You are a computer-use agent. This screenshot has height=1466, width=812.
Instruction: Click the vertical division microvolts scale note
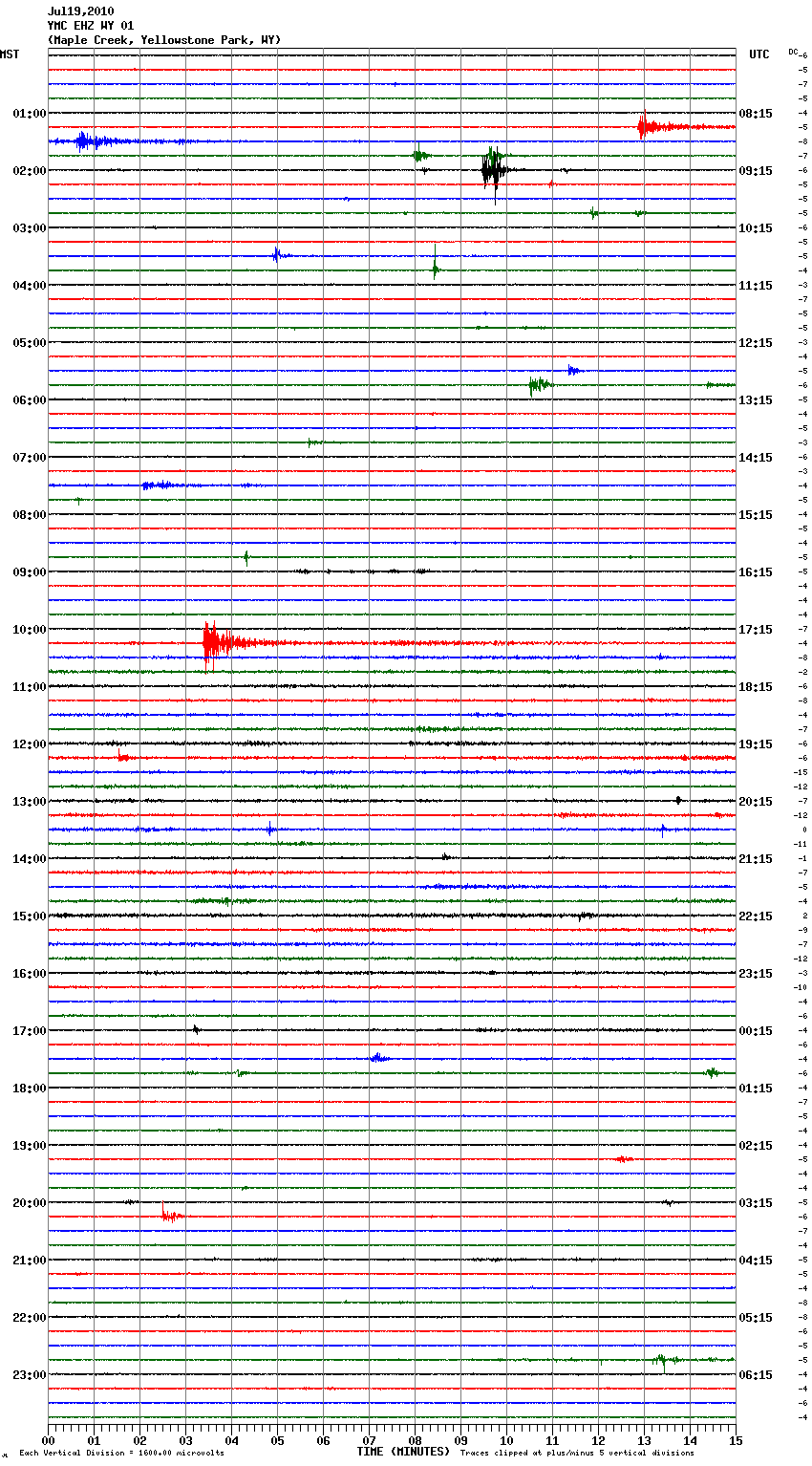[121, 1453]
